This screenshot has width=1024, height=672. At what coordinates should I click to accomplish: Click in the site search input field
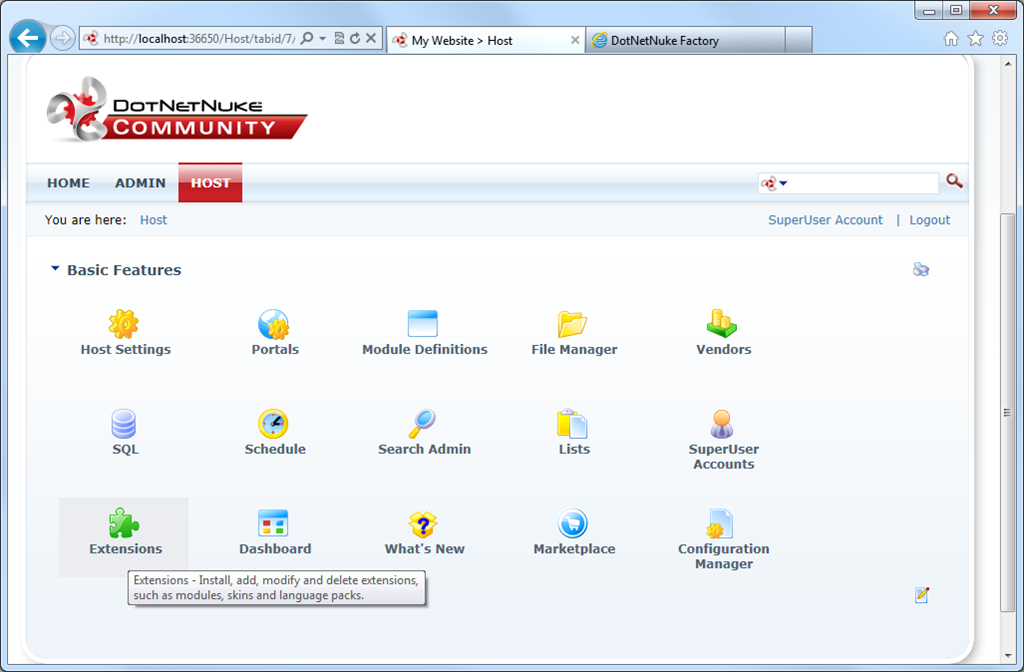(x=863, y=184)
